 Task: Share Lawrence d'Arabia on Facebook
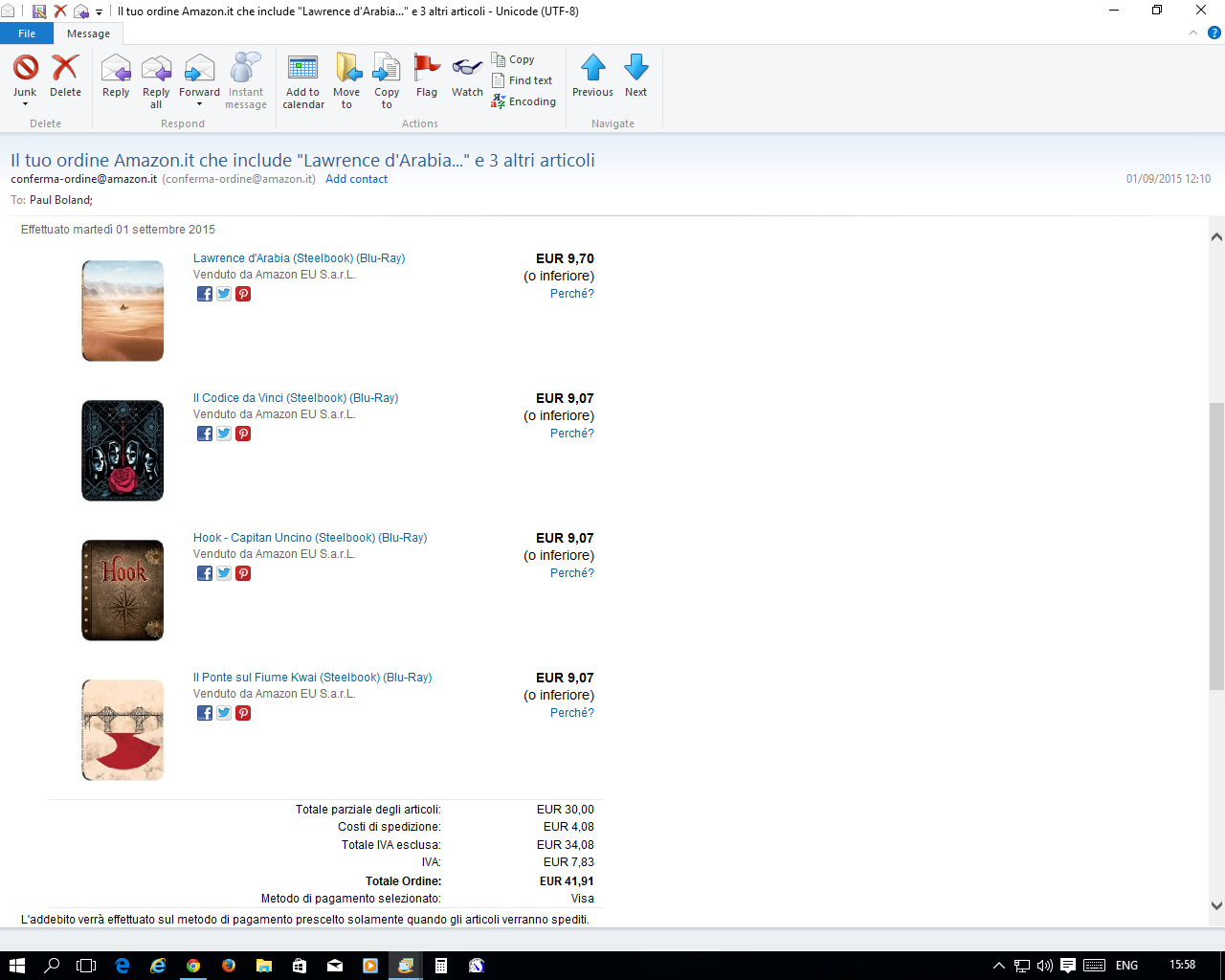[205, 294]
